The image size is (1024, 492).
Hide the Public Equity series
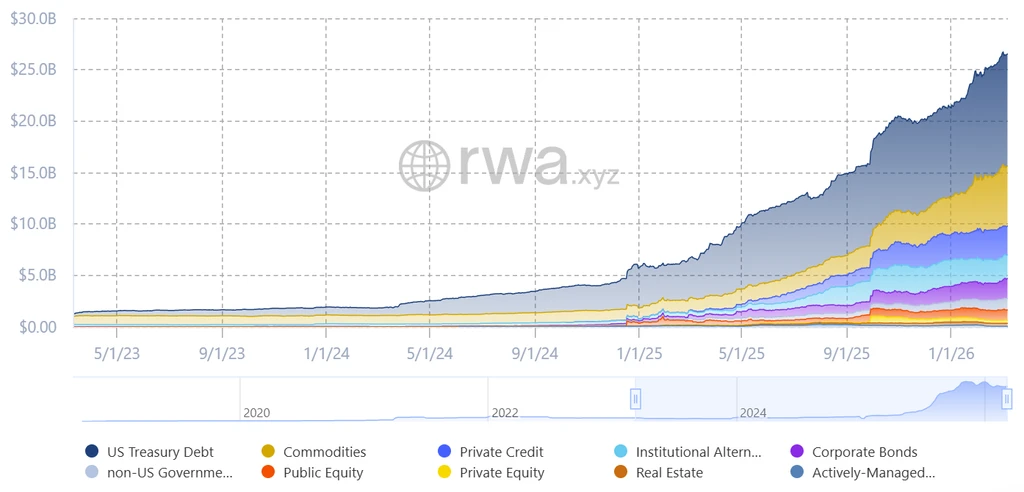(x=313, y=472)
